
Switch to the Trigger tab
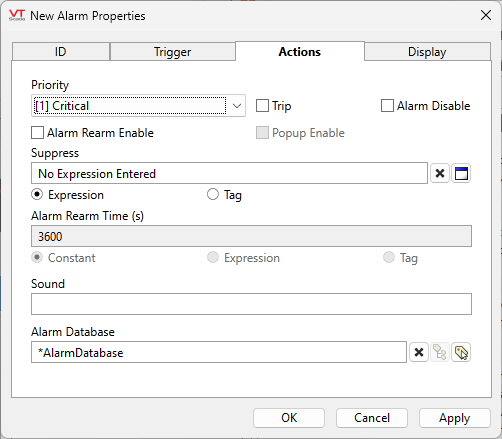coord(172,52)
